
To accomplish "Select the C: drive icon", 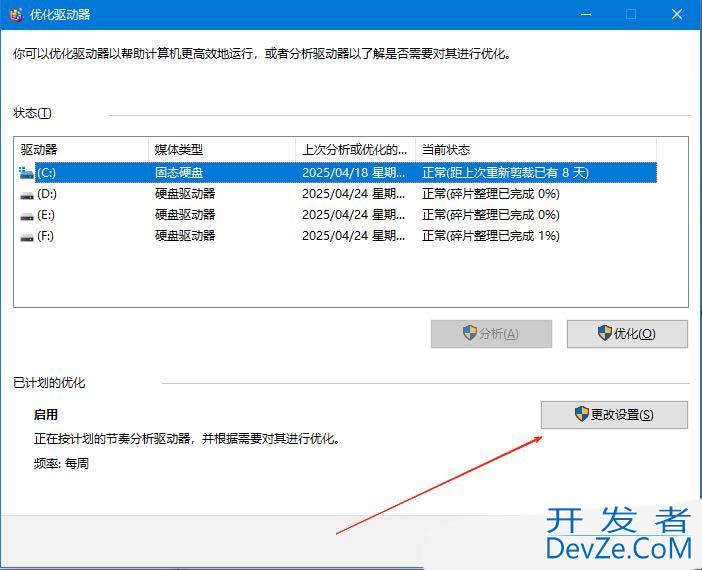I will pyautogui.click(x=26, y=173).
